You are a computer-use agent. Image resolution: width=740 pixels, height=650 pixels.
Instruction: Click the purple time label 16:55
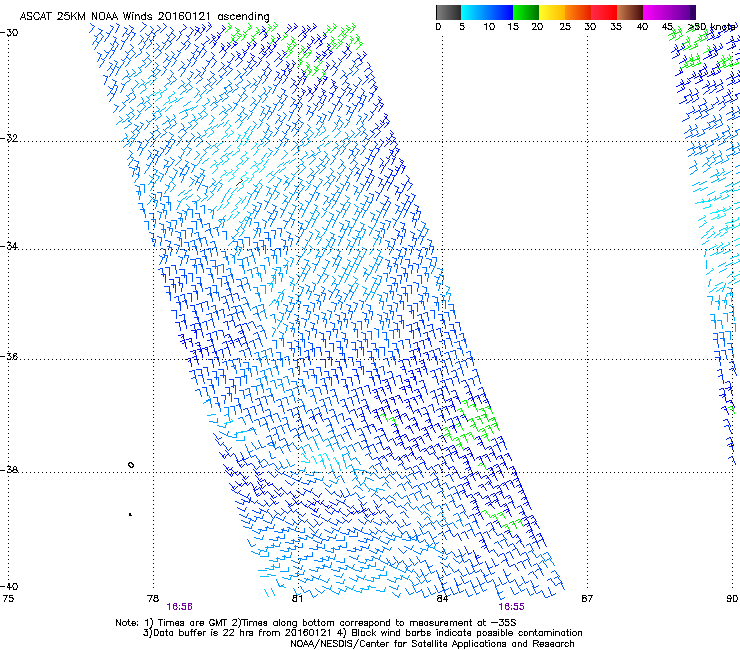click(x=512, y=607)
